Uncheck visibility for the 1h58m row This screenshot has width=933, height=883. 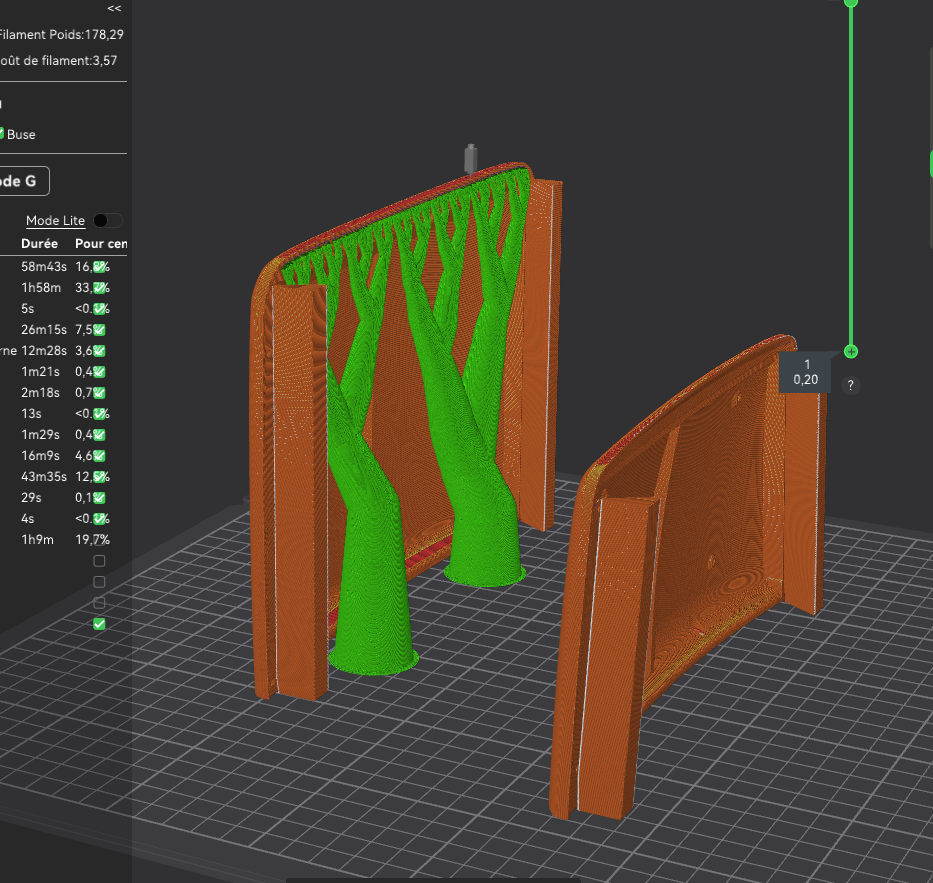pyautogui.click(x=100, y=288)
